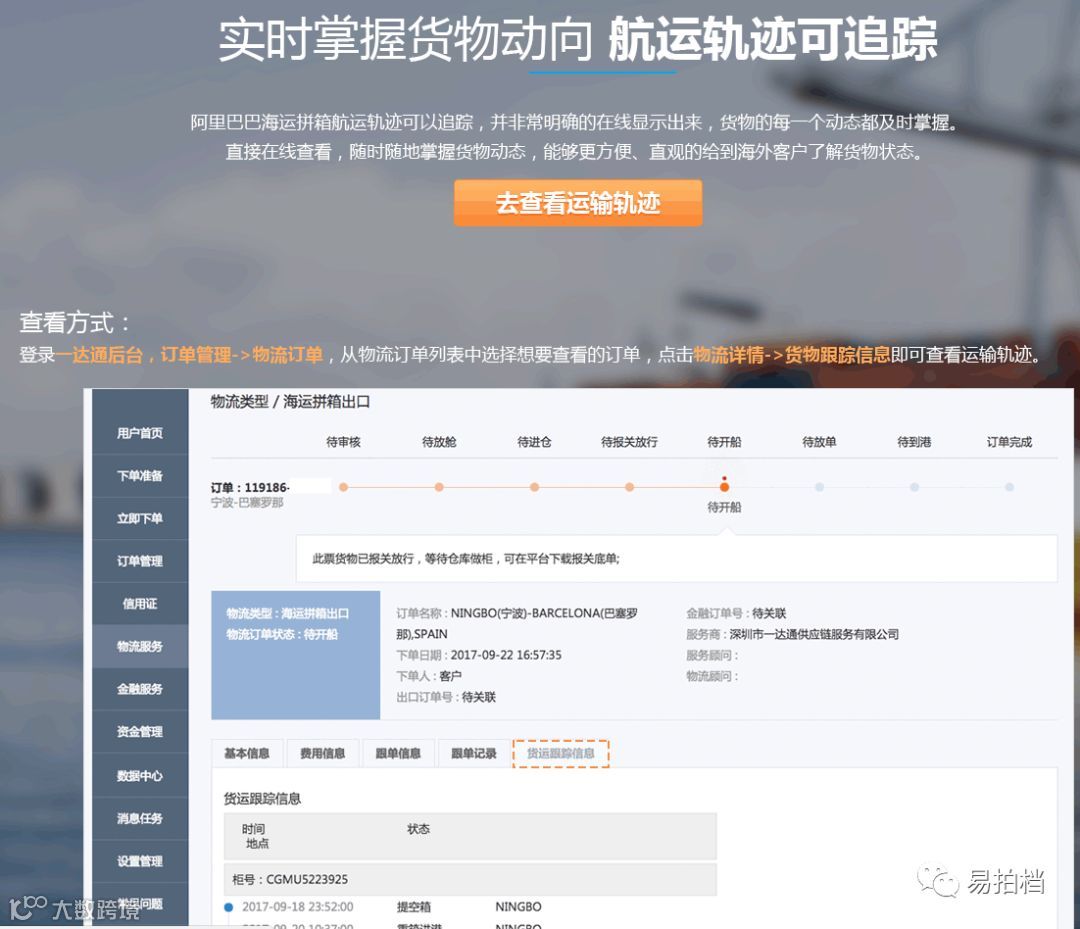1080x929 pixels.
Task: Open 数据中心 sidebar item
Action: pyautogui.click(x=140, y=776)
